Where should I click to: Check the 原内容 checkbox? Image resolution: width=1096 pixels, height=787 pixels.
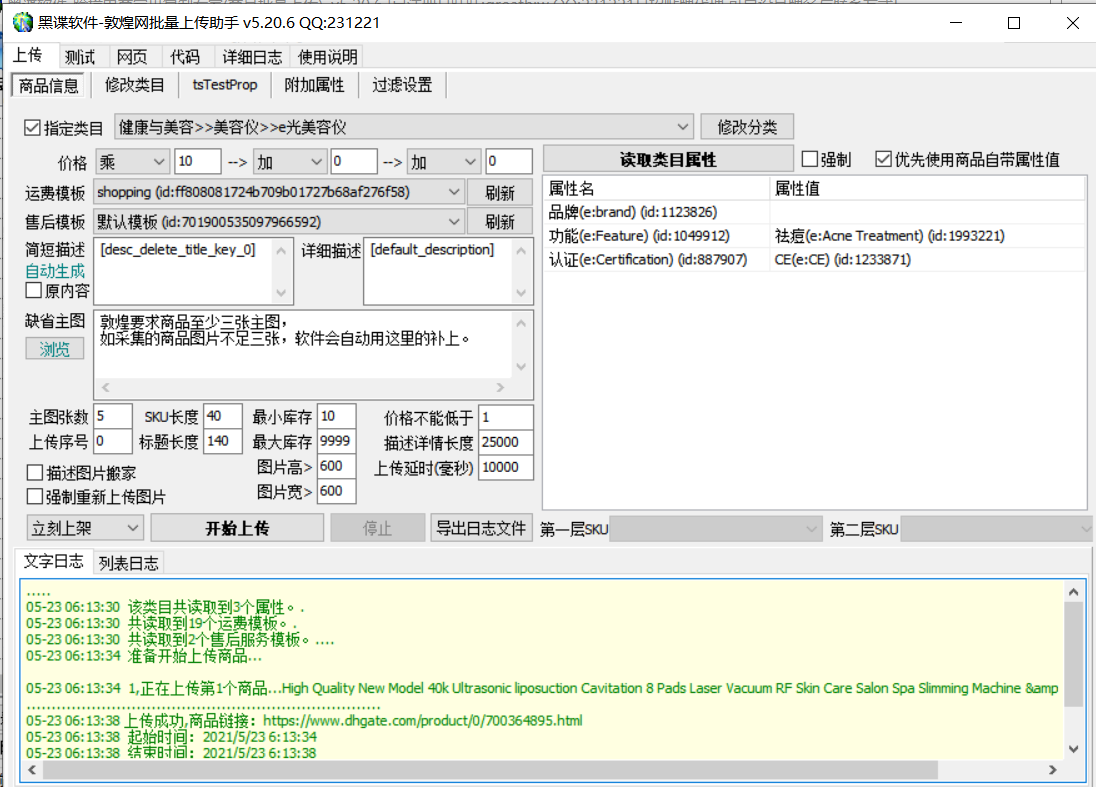point(34,290)
